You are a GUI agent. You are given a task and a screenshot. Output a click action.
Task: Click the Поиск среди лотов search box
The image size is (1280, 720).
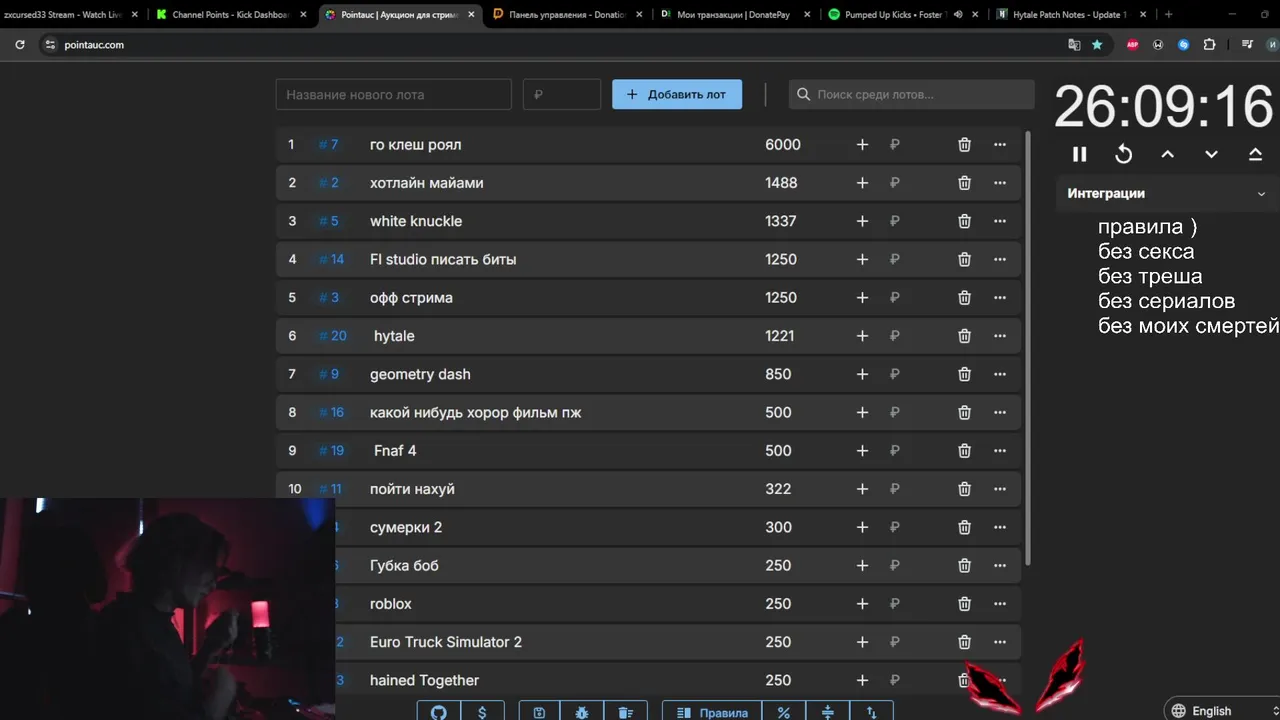tap(911, 94)
